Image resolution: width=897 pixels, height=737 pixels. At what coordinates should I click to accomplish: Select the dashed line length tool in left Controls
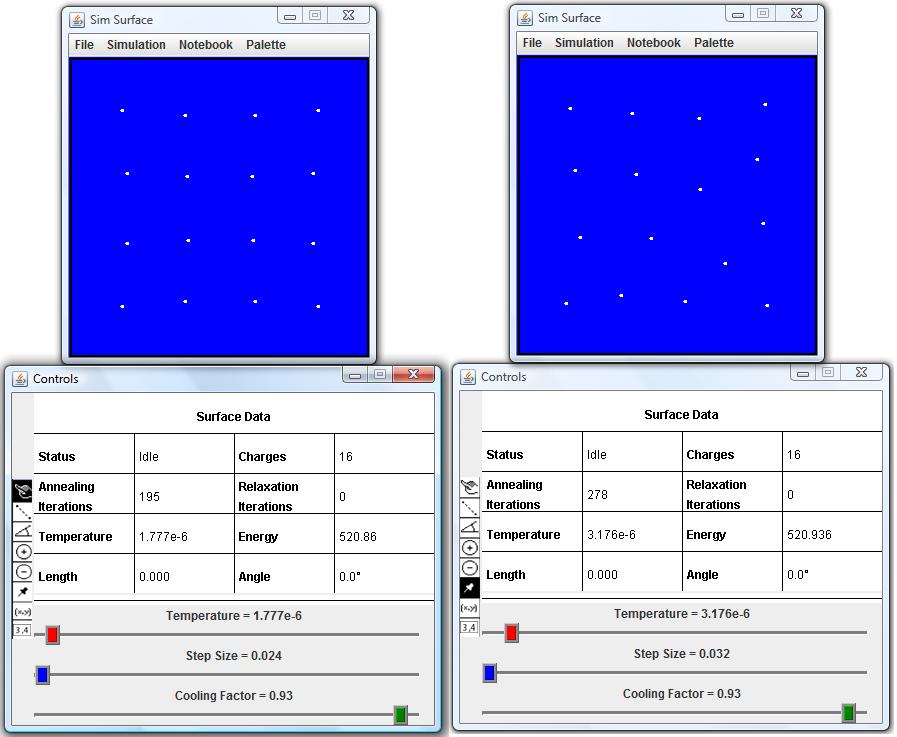point(23,512)
